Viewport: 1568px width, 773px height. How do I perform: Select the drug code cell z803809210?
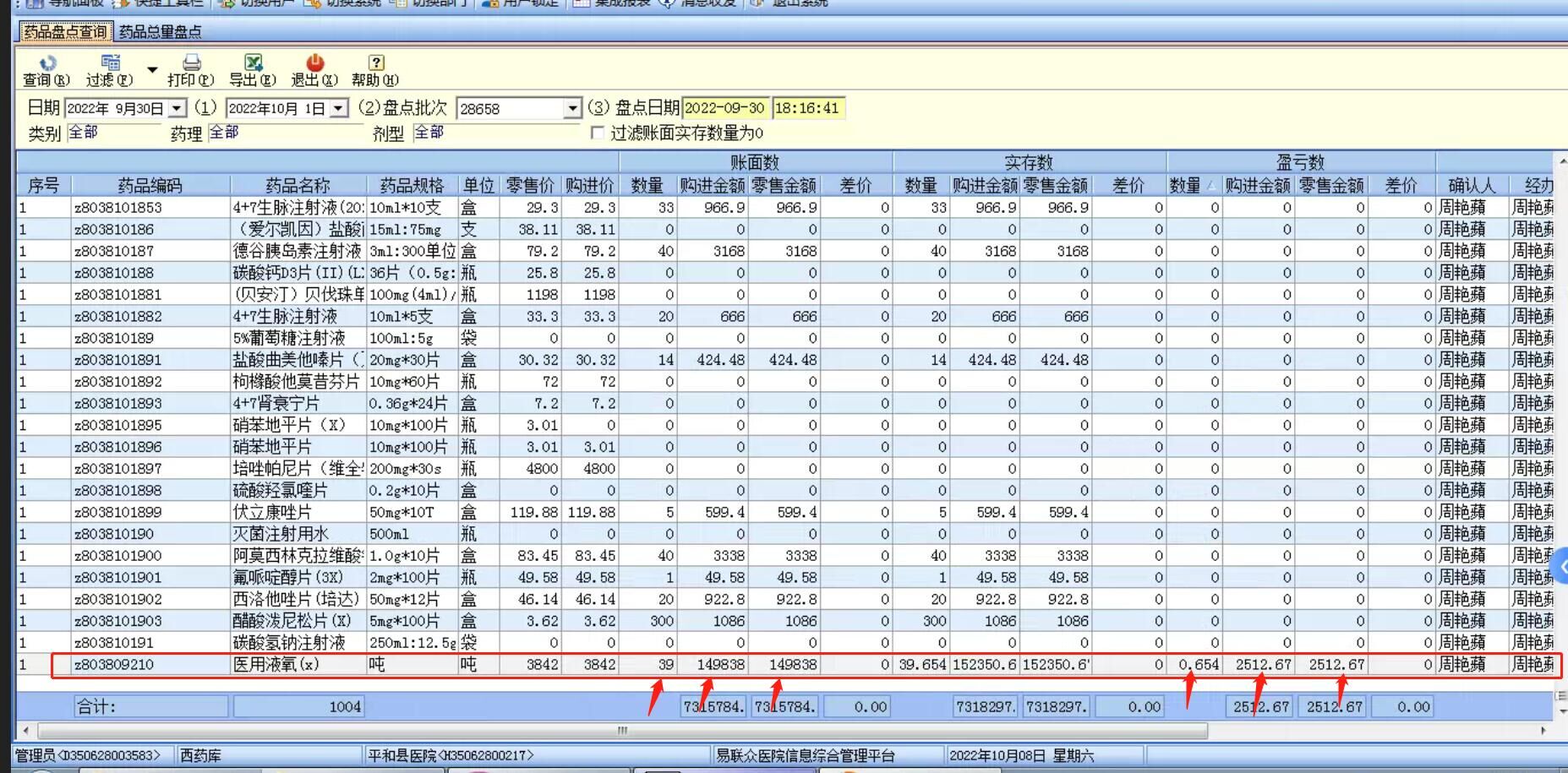pos(150,665)
